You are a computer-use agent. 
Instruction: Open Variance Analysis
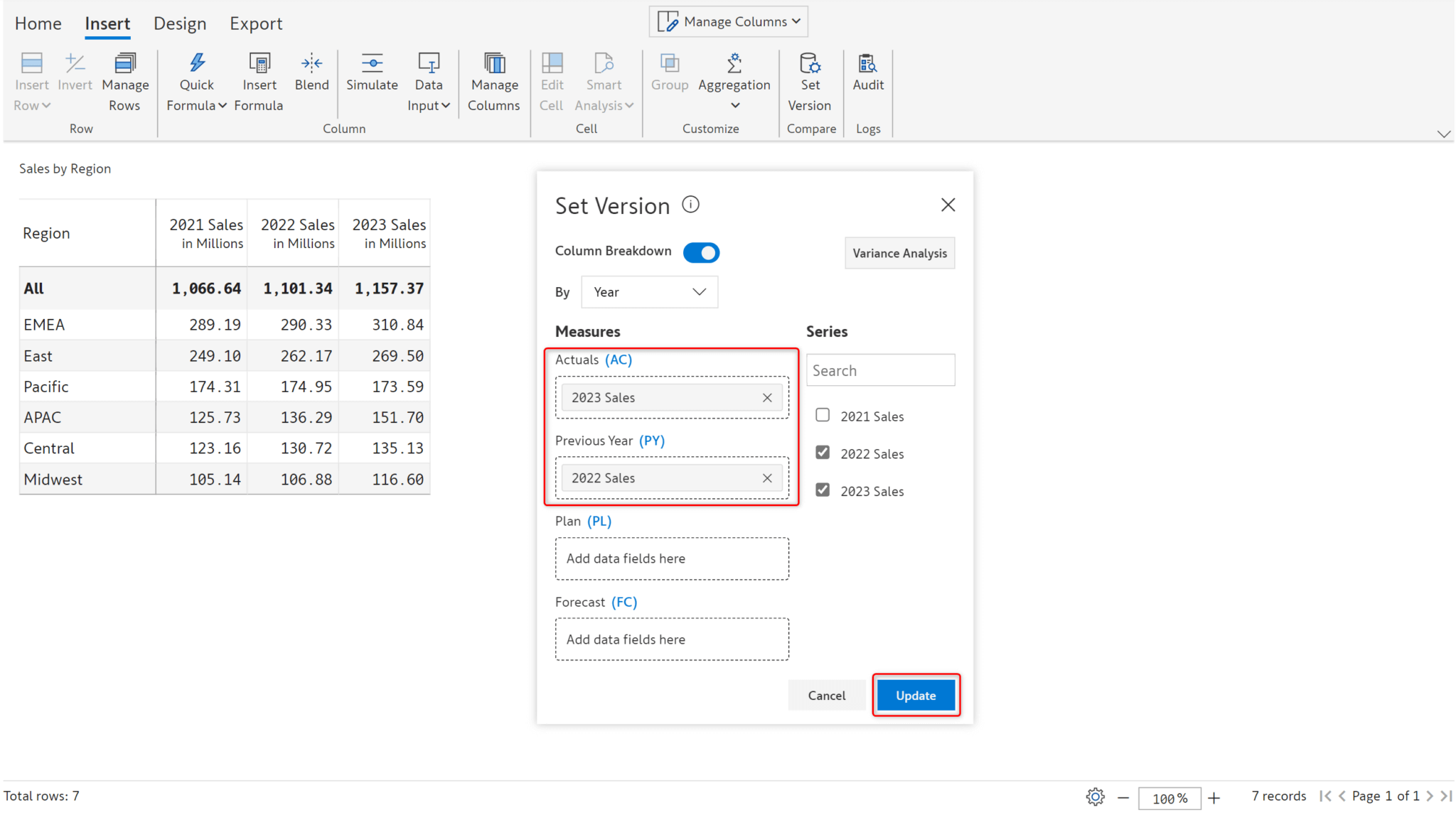(899, 253)
